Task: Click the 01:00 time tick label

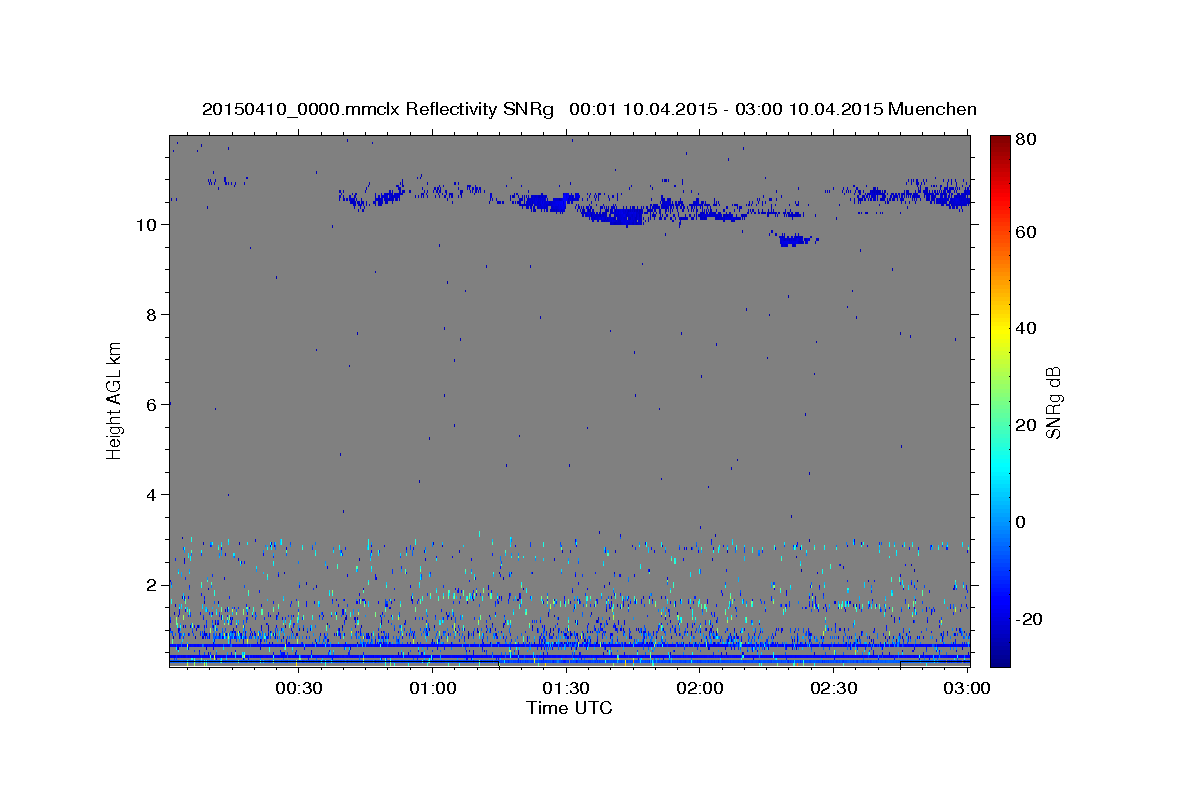Action: [x=433, y=688]
